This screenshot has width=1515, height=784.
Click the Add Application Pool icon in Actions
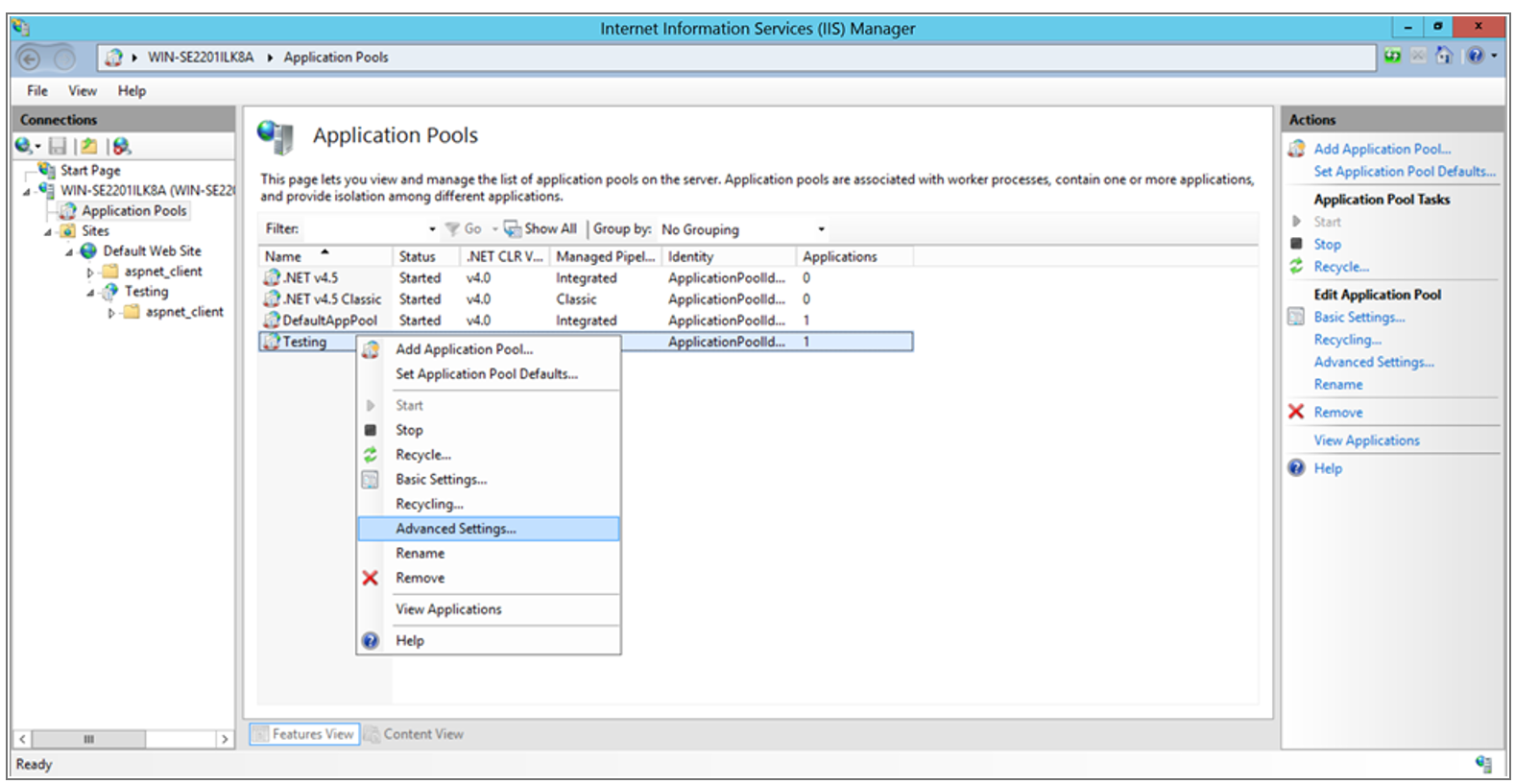[1296, 149]
